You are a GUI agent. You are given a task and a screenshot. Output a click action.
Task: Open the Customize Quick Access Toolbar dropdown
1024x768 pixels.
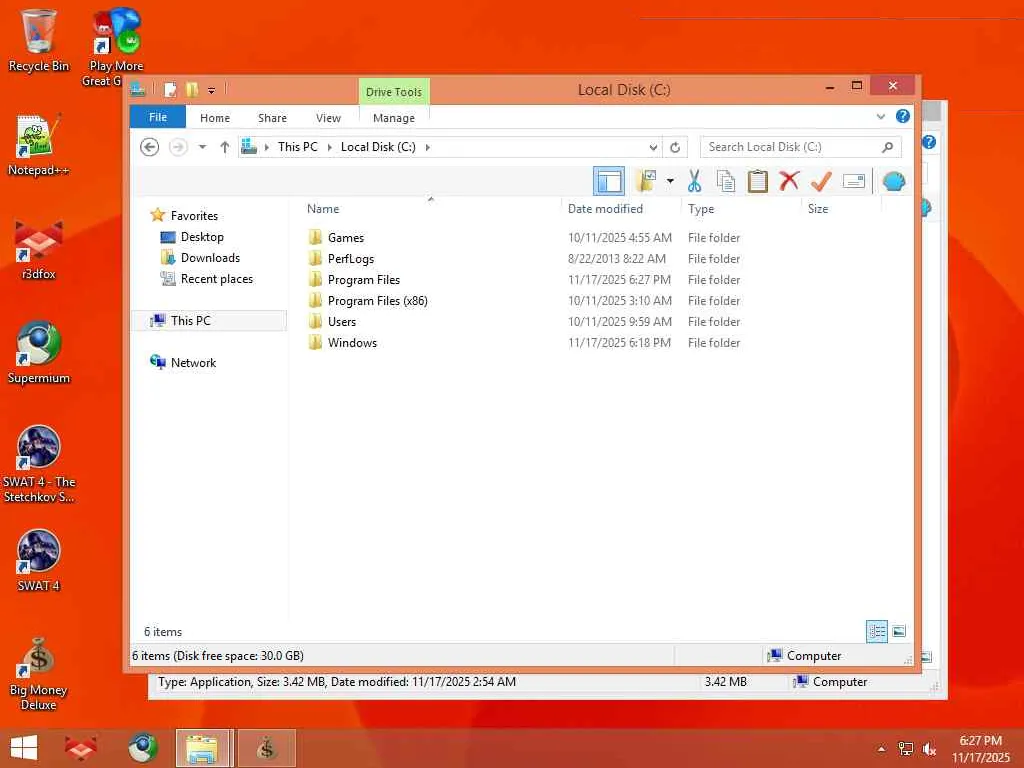212,90
